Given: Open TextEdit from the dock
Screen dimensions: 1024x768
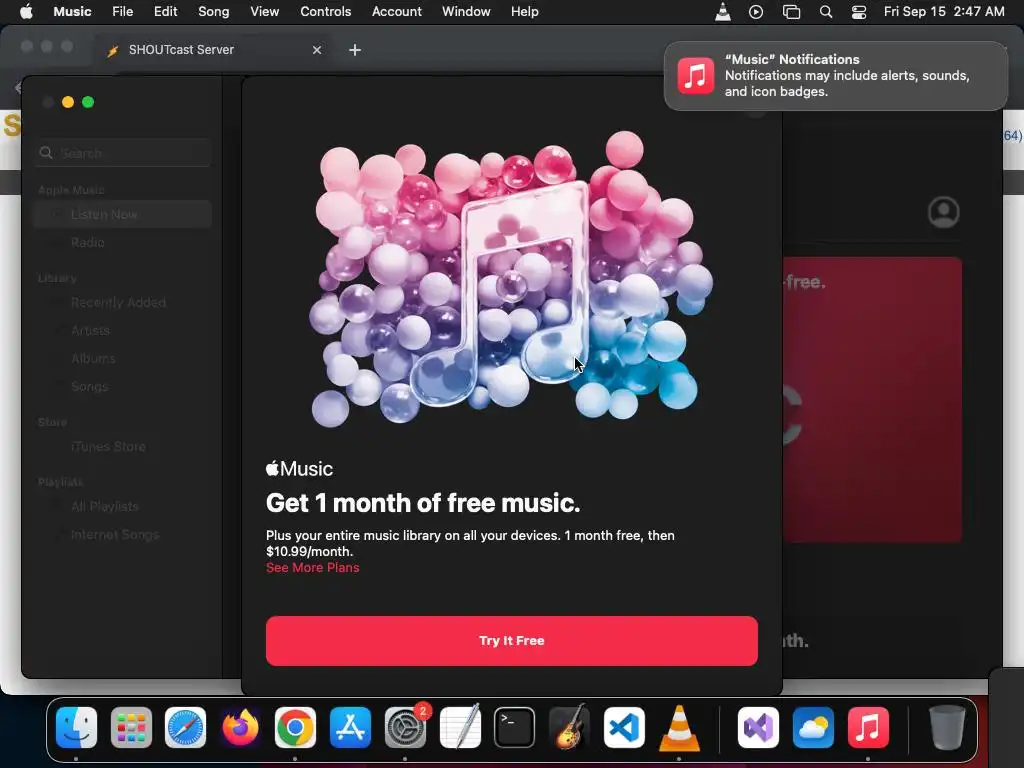Looking at the screenshot, I should (x=460, y=727).
